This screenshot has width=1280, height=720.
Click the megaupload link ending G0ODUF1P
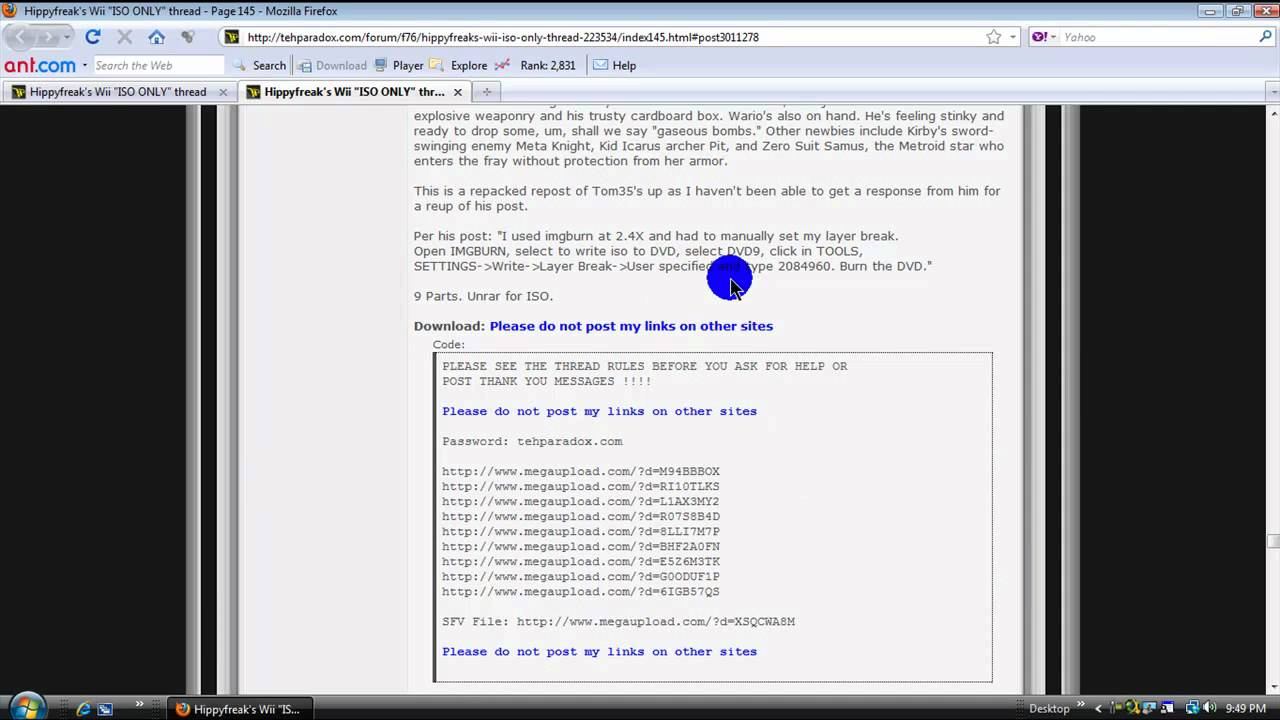(x=581, y=576)
